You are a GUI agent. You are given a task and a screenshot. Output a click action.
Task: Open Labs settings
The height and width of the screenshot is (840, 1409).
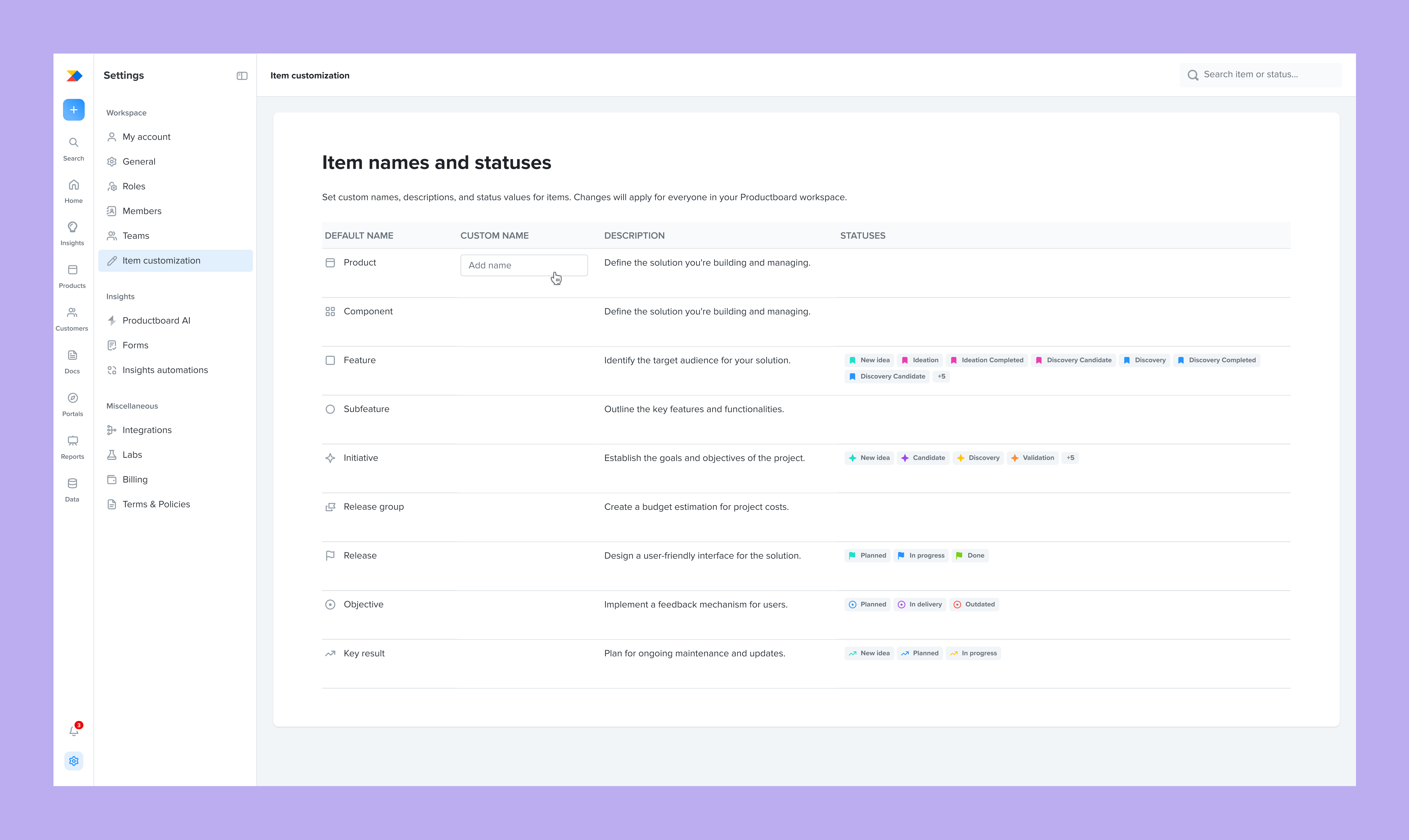[175, 455]
